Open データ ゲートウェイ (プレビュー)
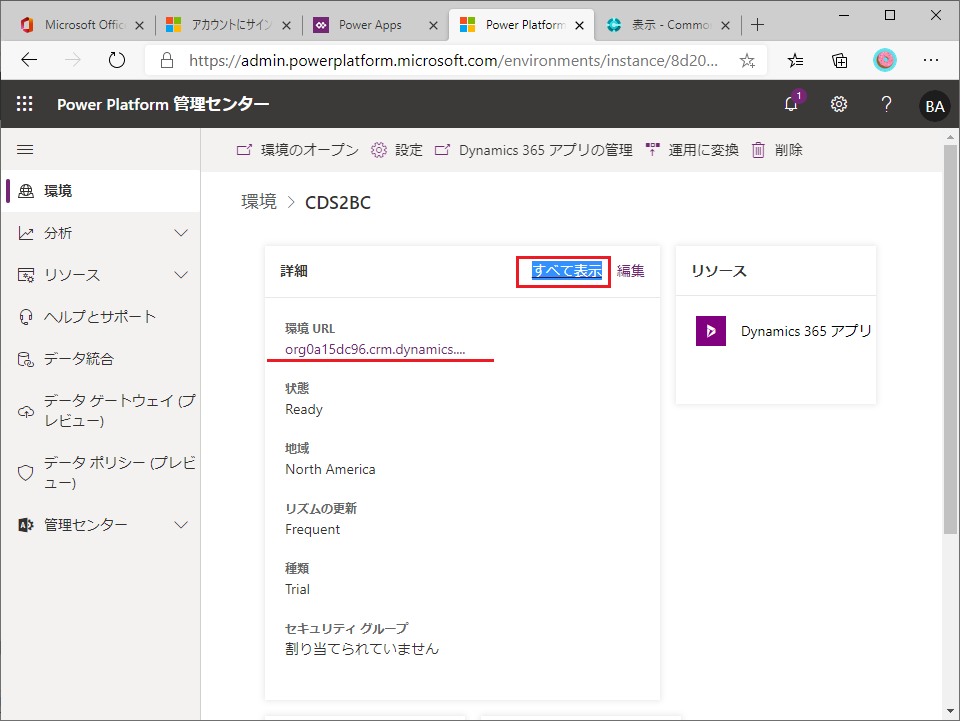Screen dimensions: 960x721 pos(119,411)
